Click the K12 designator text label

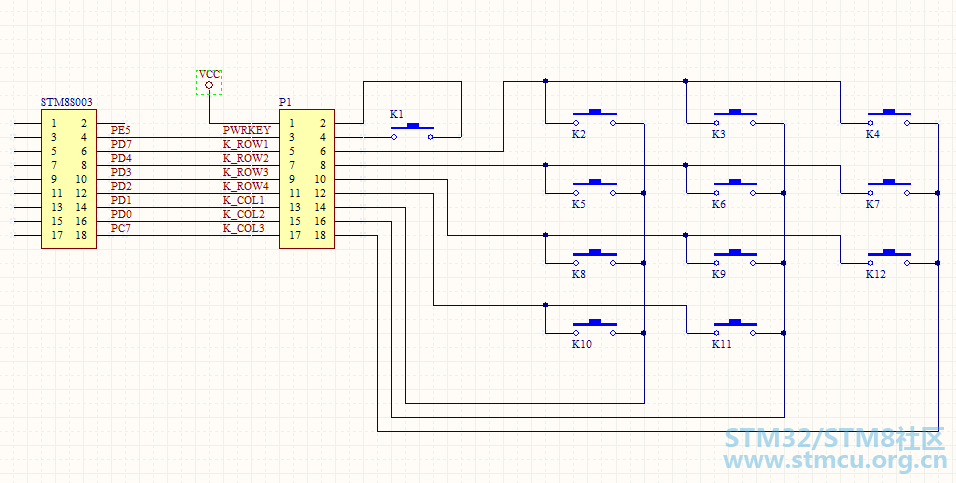tap(876, 274)
